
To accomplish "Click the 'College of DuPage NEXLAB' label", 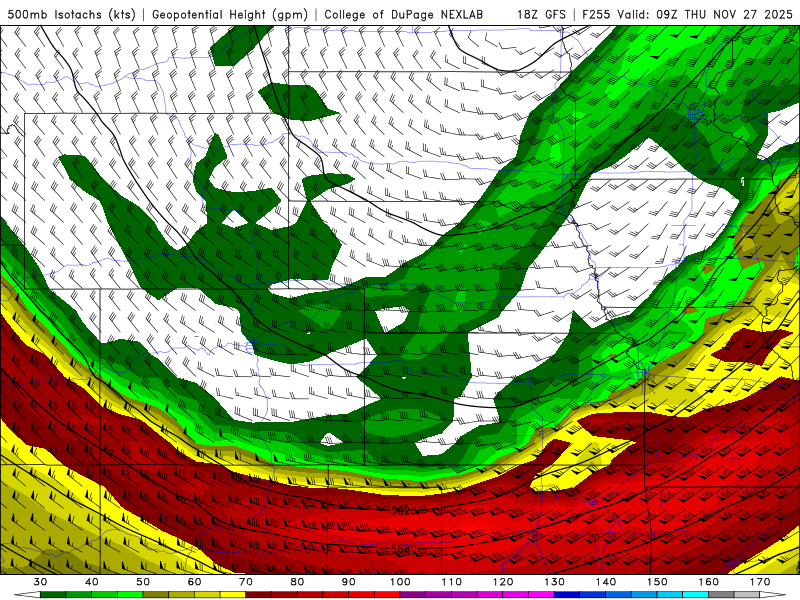I will pyautogui.click(x=404, y=14).
